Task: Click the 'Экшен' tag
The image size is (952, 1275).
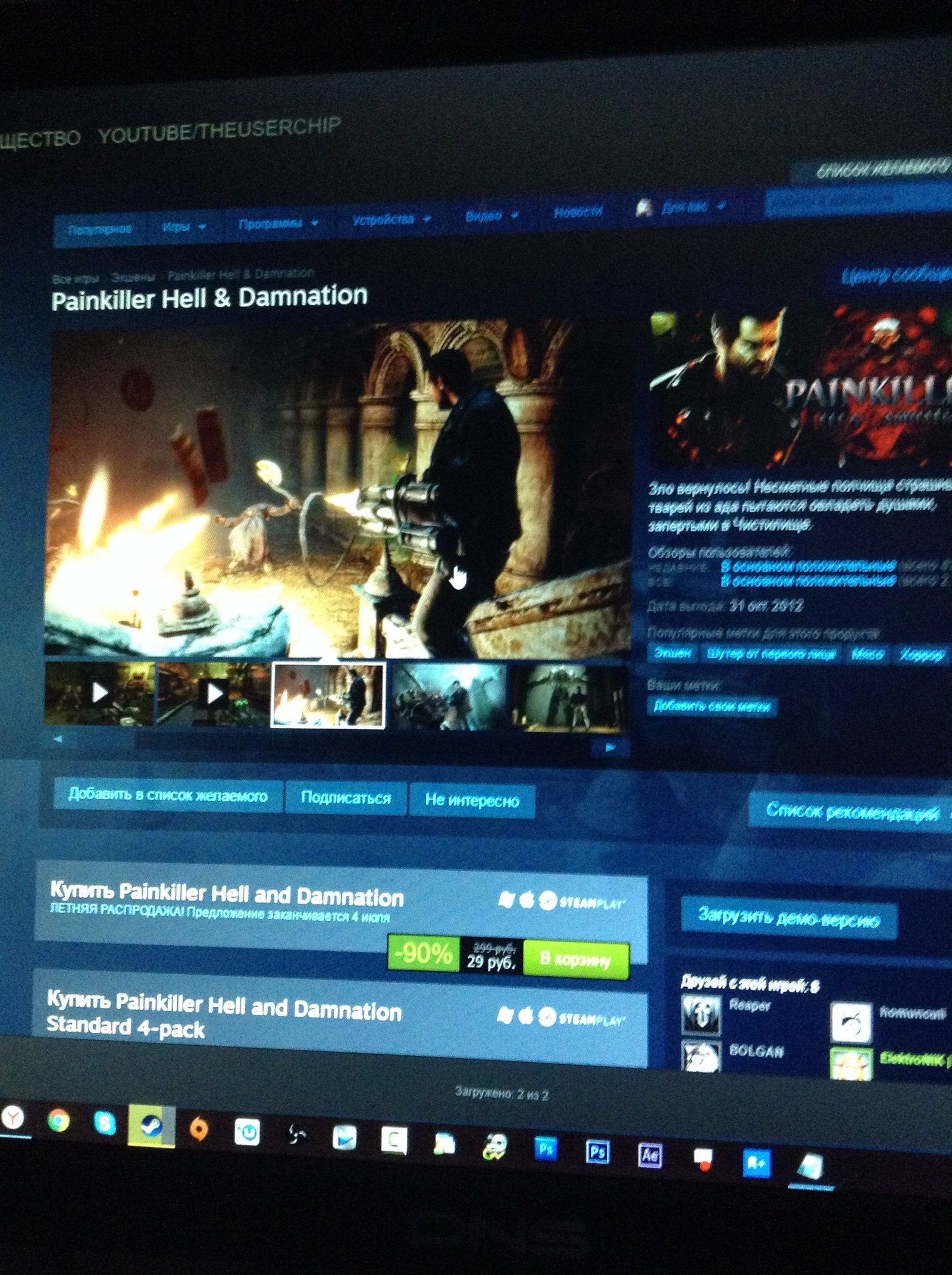Action: click(x=672, y=653)
